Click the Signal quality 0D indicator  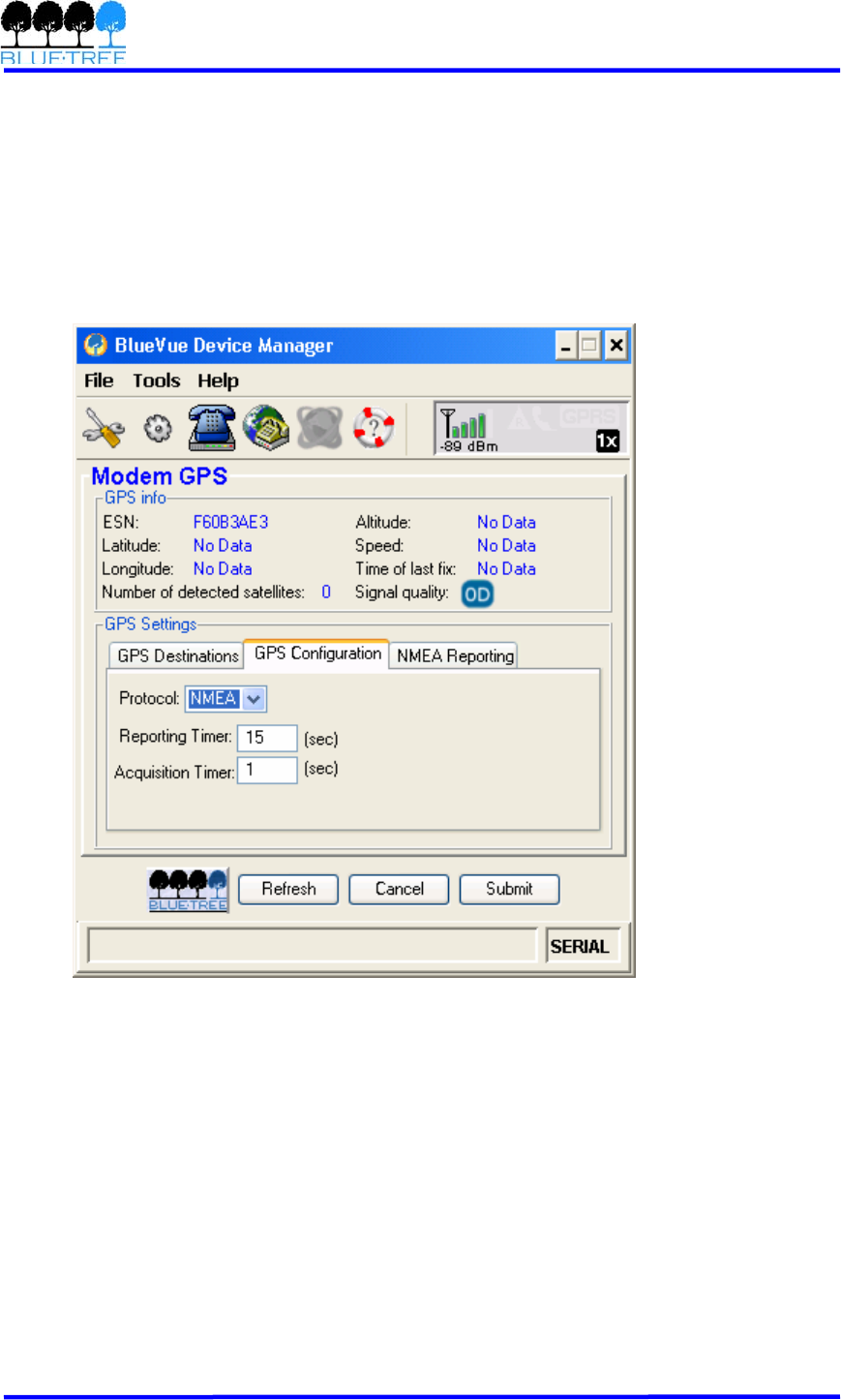click(477, 593)
